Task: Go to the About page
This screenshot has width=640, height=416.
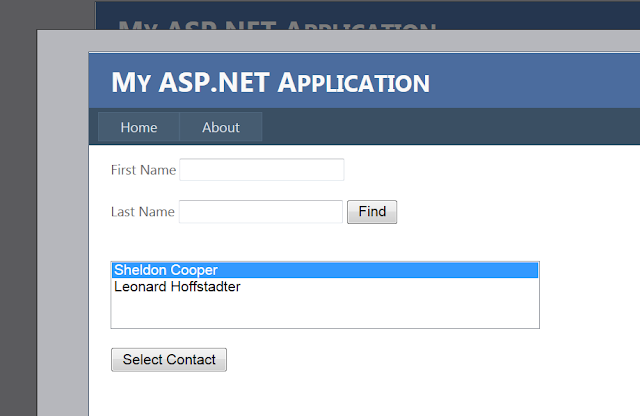Action: pyautogui.click(x=221, y=127)
